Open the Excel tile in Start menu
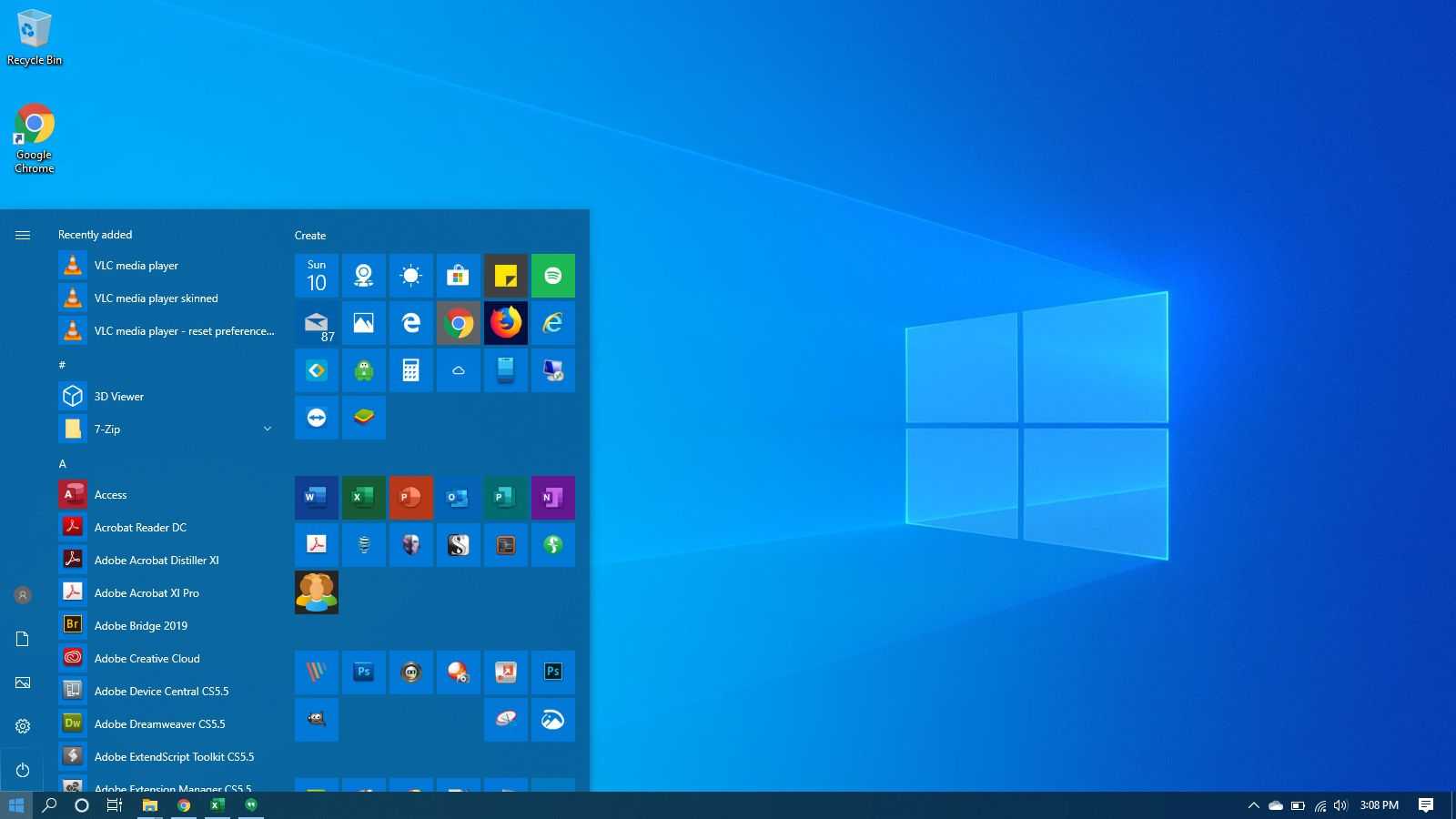Image resolution: width=1456 pixels, height=819 pixels. click(364, 498)
